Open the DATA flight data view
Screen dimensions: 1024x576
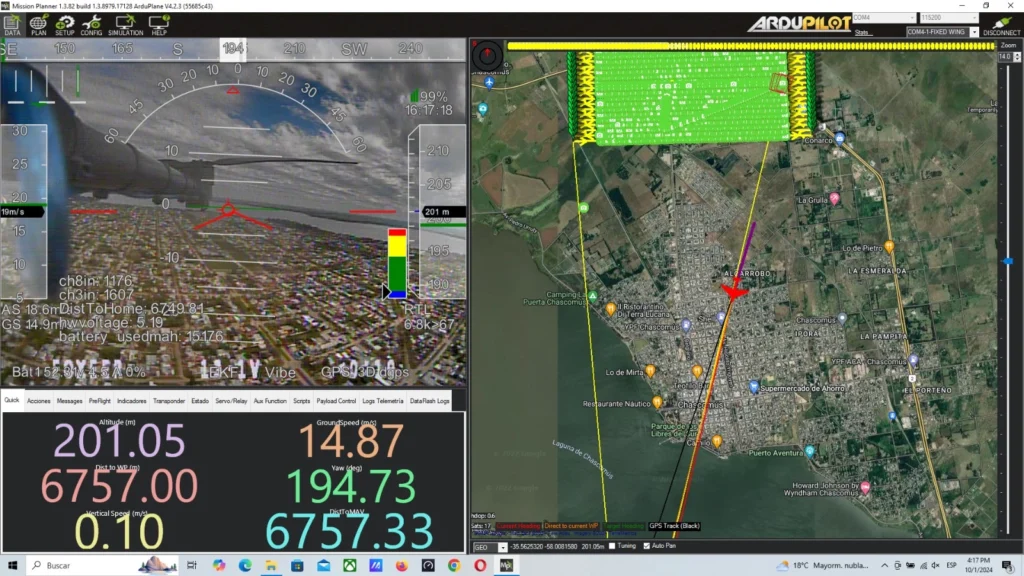(12, 25)
